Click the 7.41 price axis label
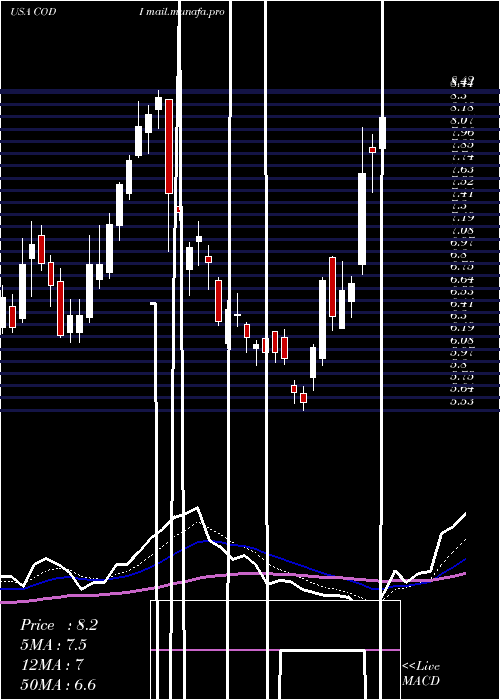 [x=462, y=194]
